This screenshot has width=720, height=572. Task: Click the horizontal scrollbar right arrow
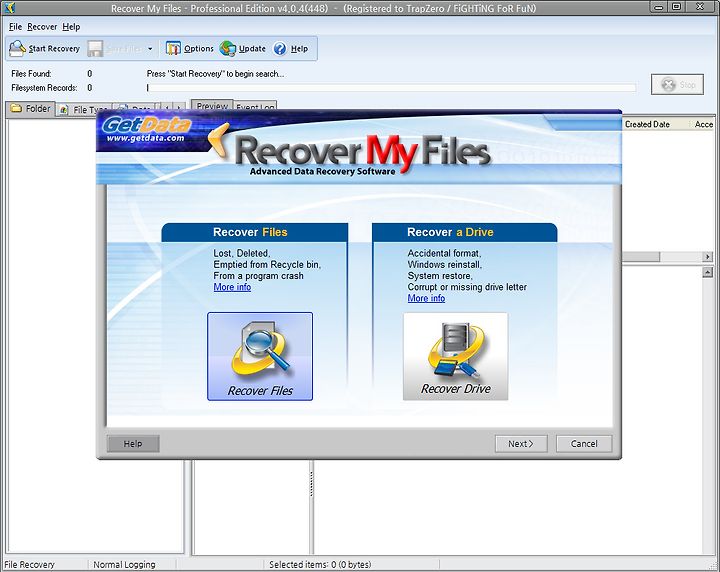coord(708,257)
